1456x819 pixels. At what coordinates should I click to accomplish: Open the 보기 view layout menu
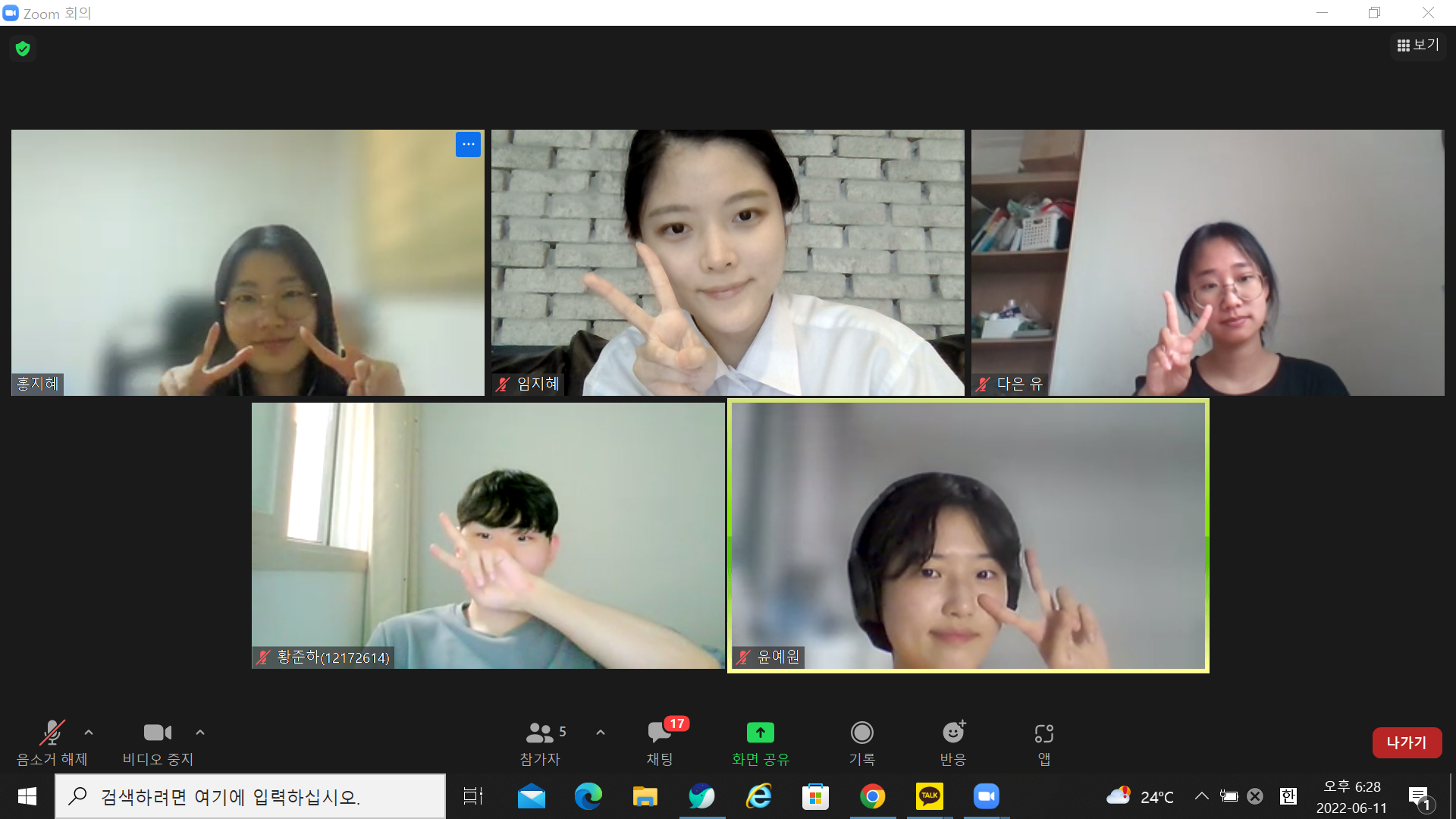[1418, 45]
